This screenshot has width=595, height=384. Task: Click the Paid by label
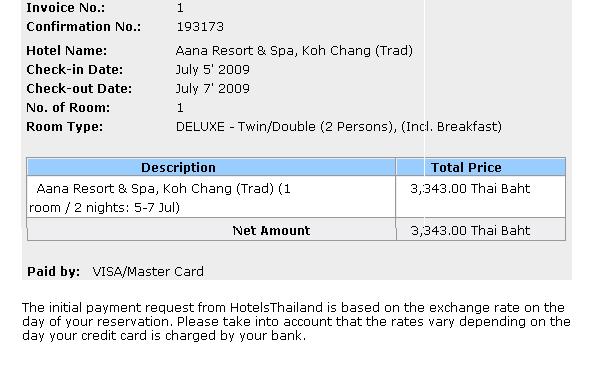coord(54,271)
